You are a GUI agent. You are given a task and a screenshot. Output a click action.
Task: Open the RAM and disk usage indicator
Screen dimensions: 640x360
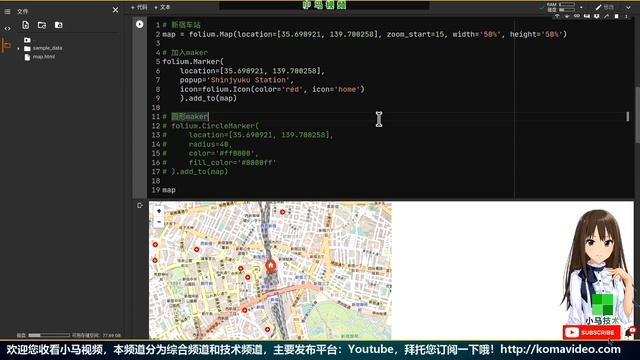(x=561, y=7)
